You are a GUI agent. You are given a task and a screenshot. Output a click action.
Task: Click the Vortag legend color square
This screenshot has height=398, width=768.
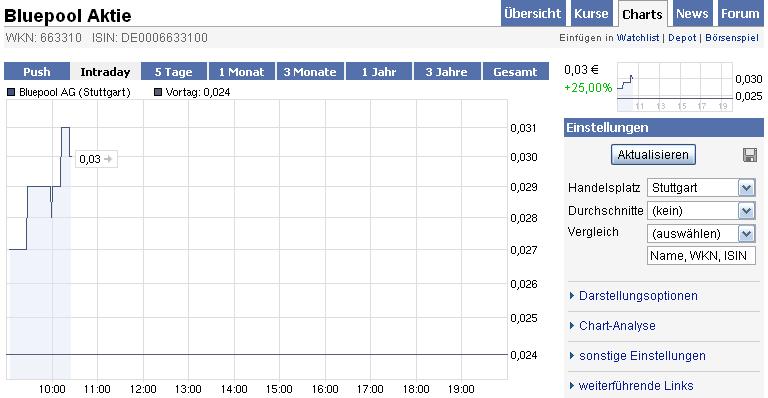coord(158,92)
